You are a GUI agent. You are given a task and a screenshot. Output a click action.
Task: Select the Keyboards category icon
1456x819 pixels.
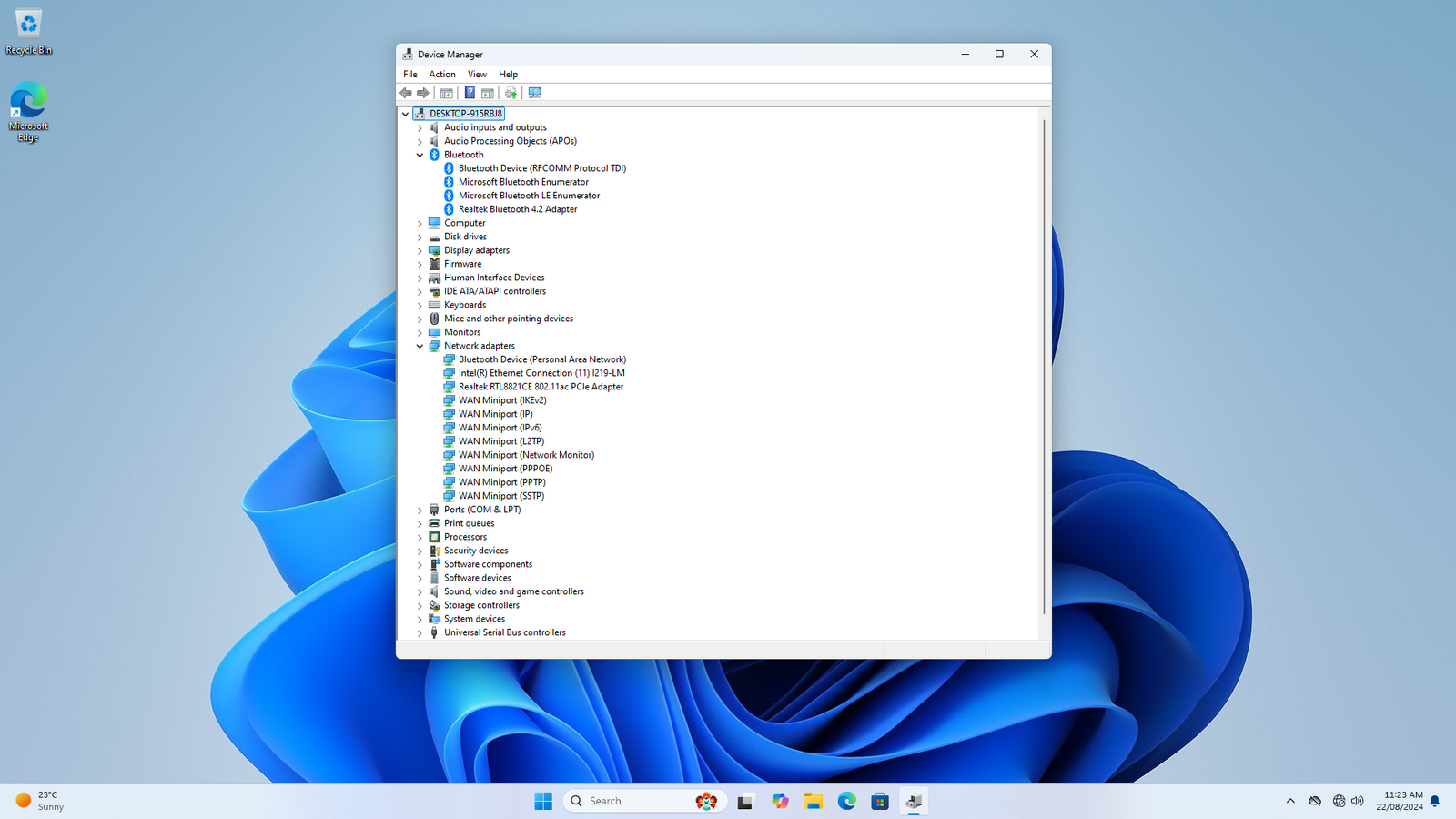pyautogui.click(x=434, y=305)
